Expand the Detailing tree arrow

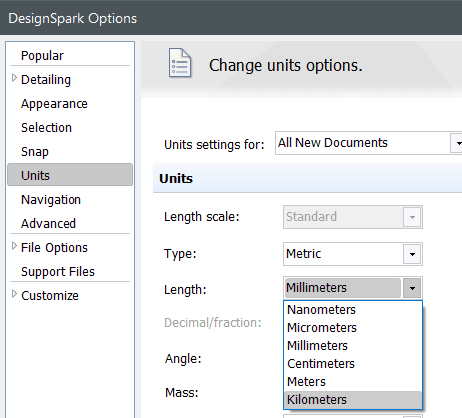click(14, 78)
